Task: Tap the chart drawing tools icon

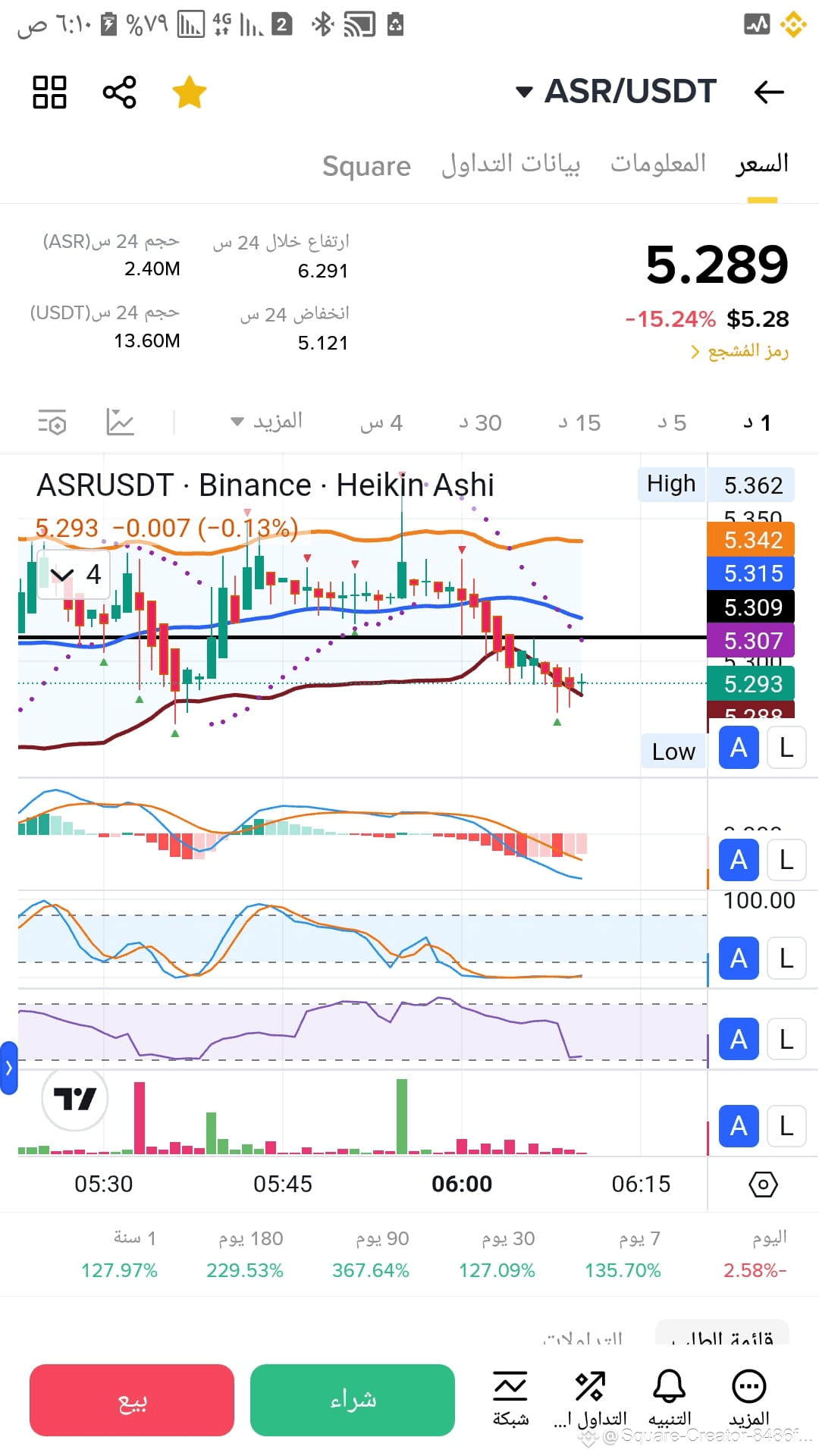Action: click(121, 422)
